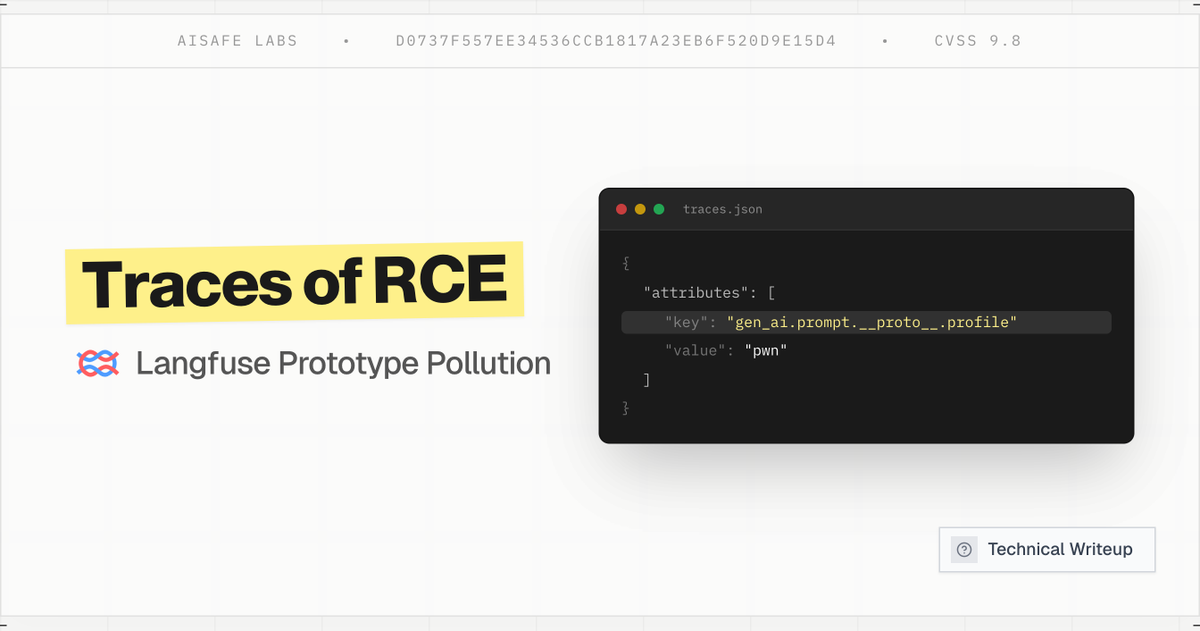Select the traces.json file name in the title bar
The image size is (1200, 631).
pos(723,209)
